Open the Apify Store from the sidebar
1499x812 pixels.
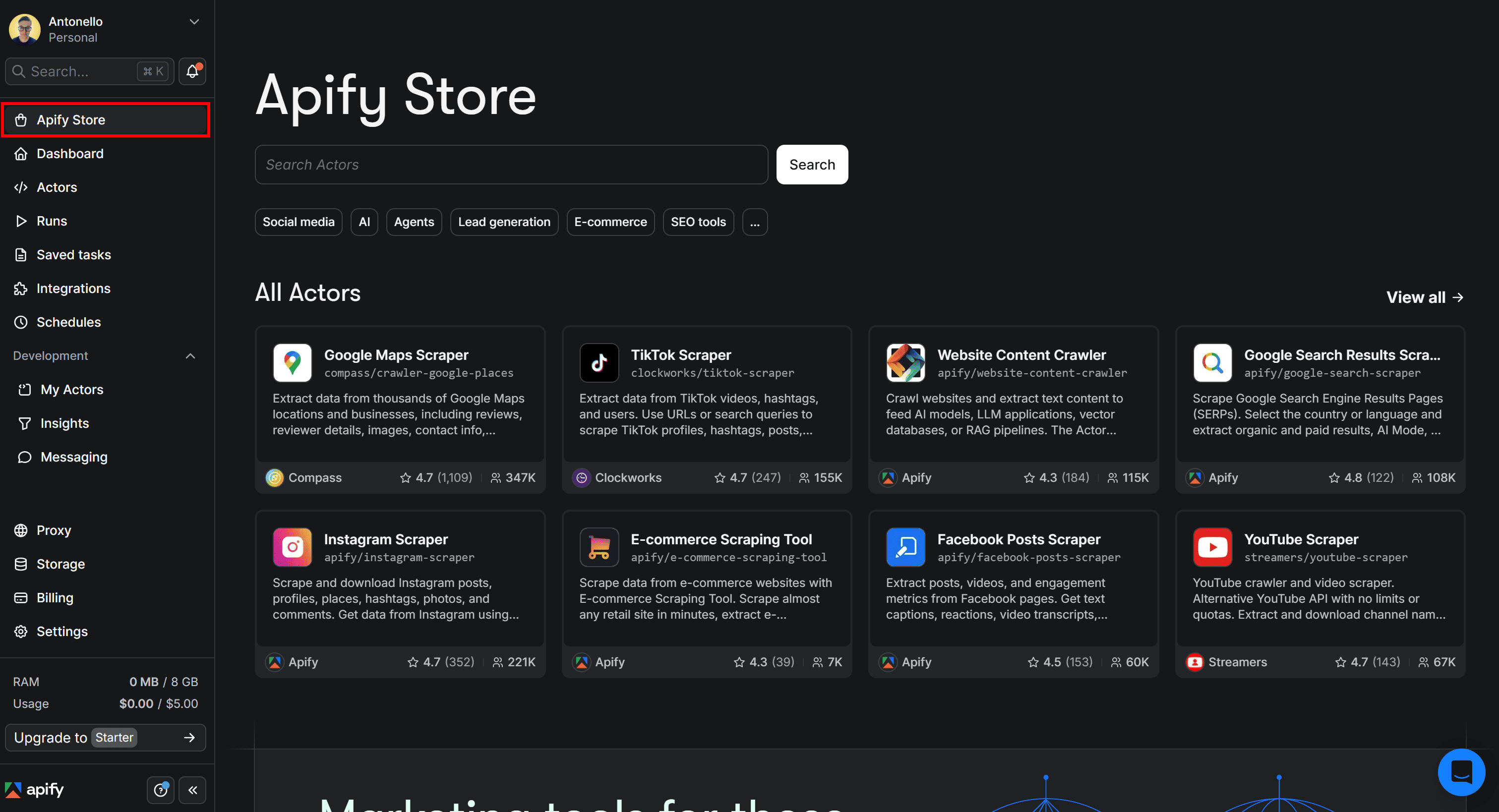[70, 120]
